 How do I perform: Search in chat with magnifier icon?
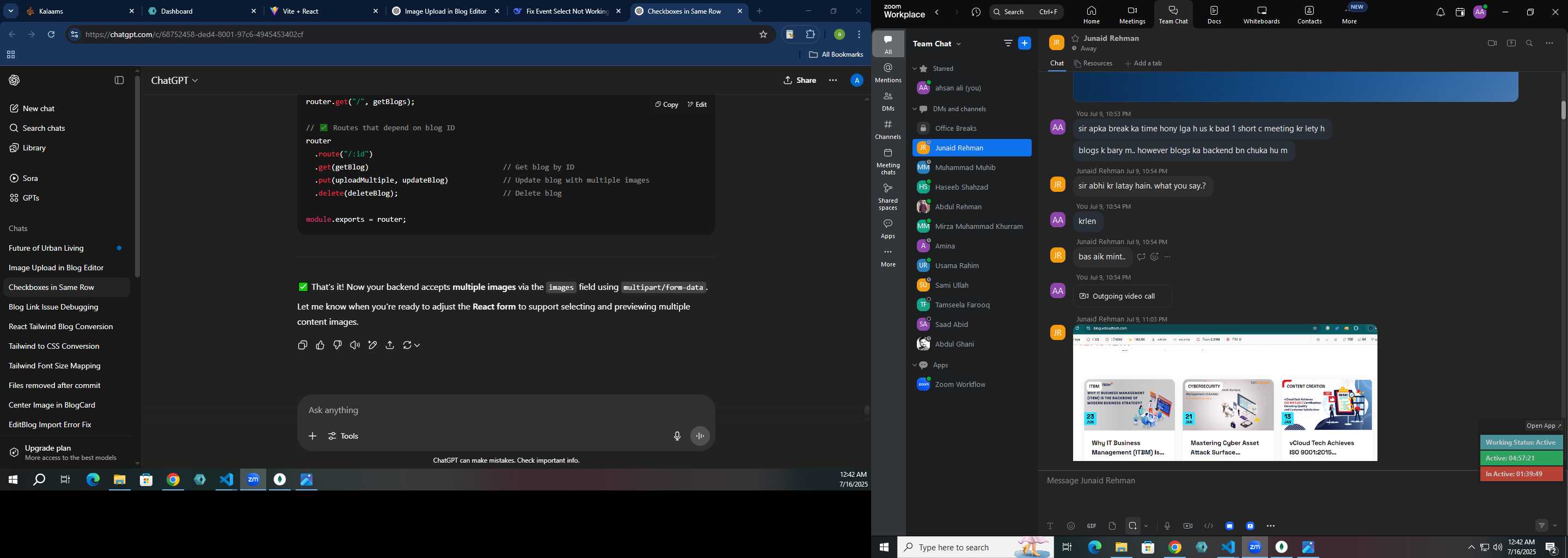pyautogui.click(x=1530, y=43)
